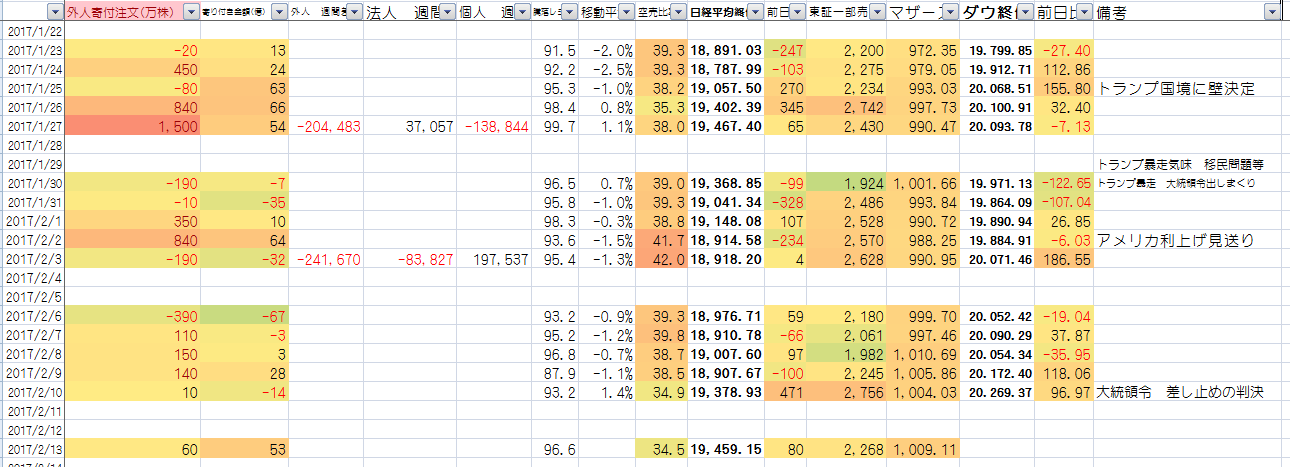Expand the ダウ終値 column filter
Screen dimensions: 1290x467
click(1023, 12)
